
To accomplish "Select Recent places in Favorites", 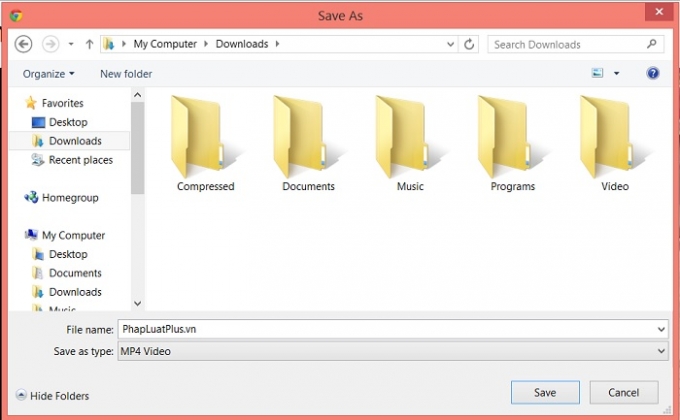I will pyautogui.click(x=80, y=160).
